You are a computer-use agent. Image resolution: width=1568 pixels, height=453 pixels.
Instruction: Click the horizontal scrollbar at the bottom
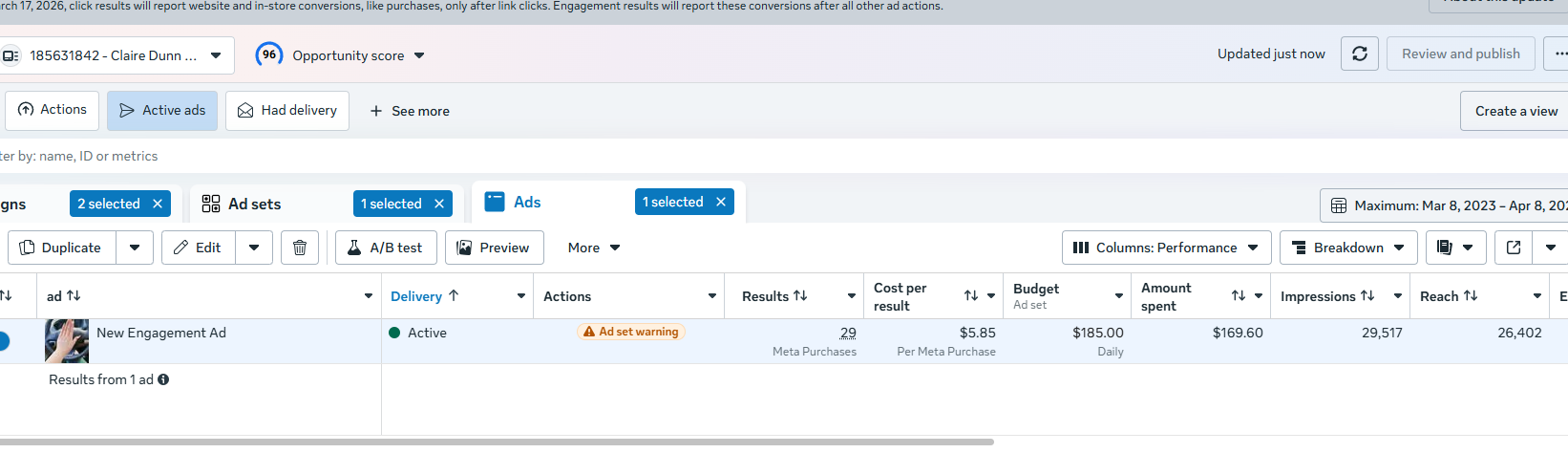coord(497,442)
